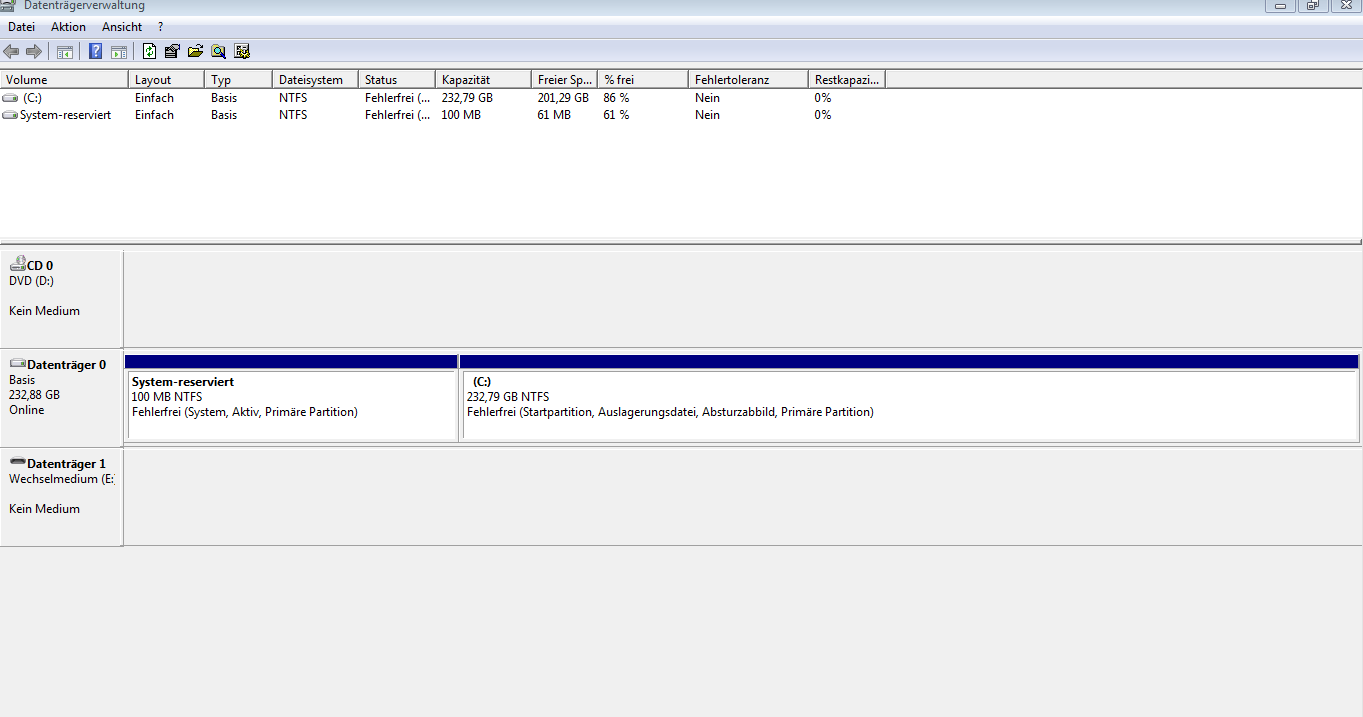Screen dimensions: 1363x717
Task: Sort by the Typ column header
Action: coord(239,80)
